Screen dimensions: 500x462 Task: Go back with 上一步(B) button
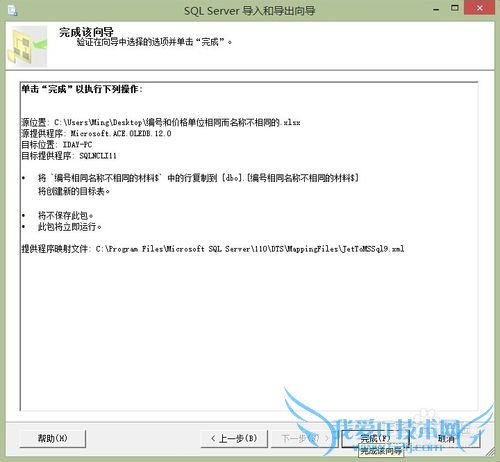click(234, 439)
